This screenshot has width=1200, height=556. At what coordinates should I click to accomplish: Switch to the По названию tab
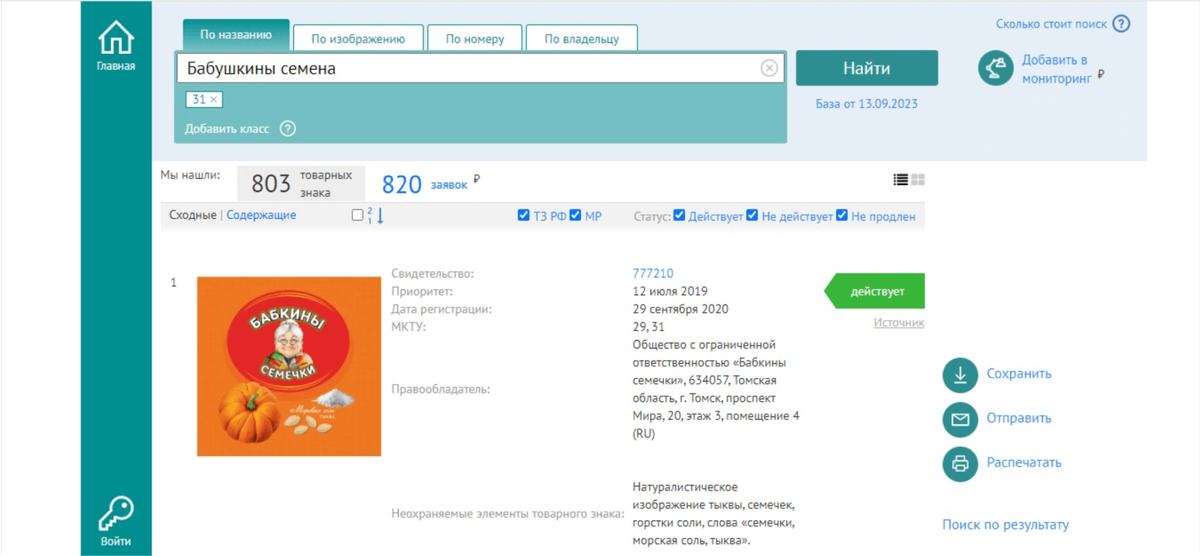[236, 35]
